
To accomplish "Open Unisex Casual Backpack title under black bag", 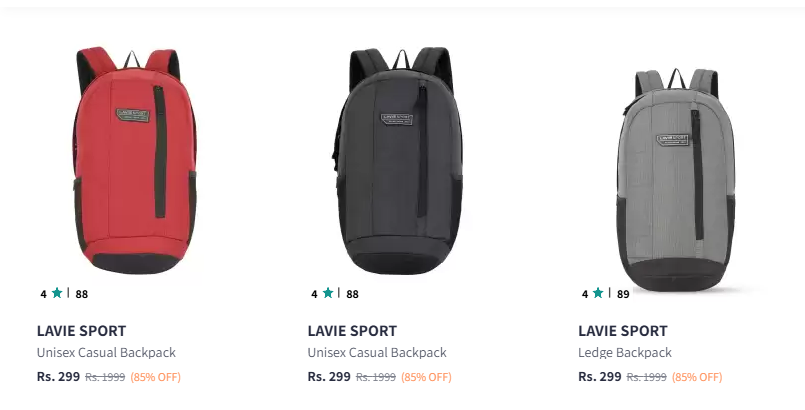I will (377, 353).
